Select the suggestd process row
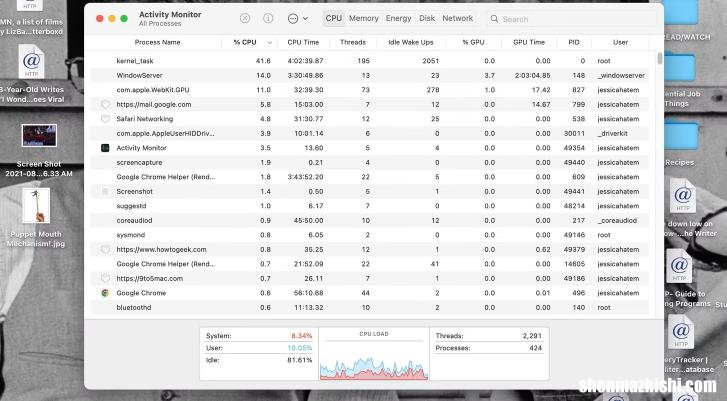 pos(370,206)
